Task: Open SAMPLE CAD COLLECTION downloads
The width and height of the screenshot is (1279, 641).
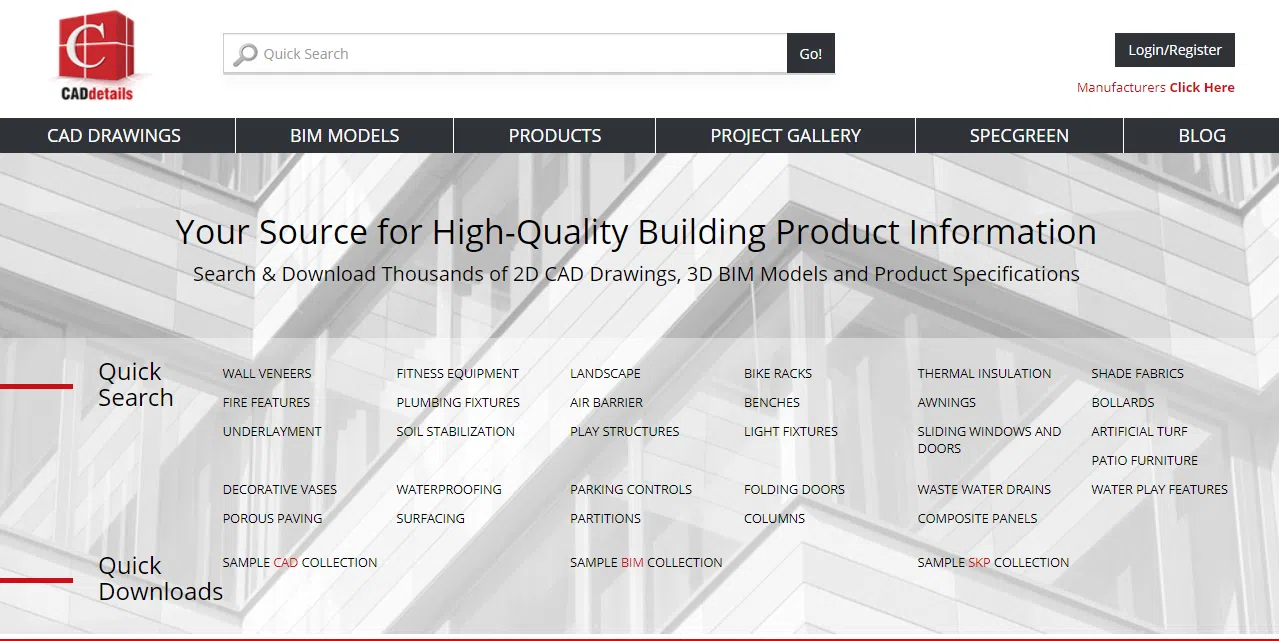Action: pyautogui.click(x=300, y=562)
